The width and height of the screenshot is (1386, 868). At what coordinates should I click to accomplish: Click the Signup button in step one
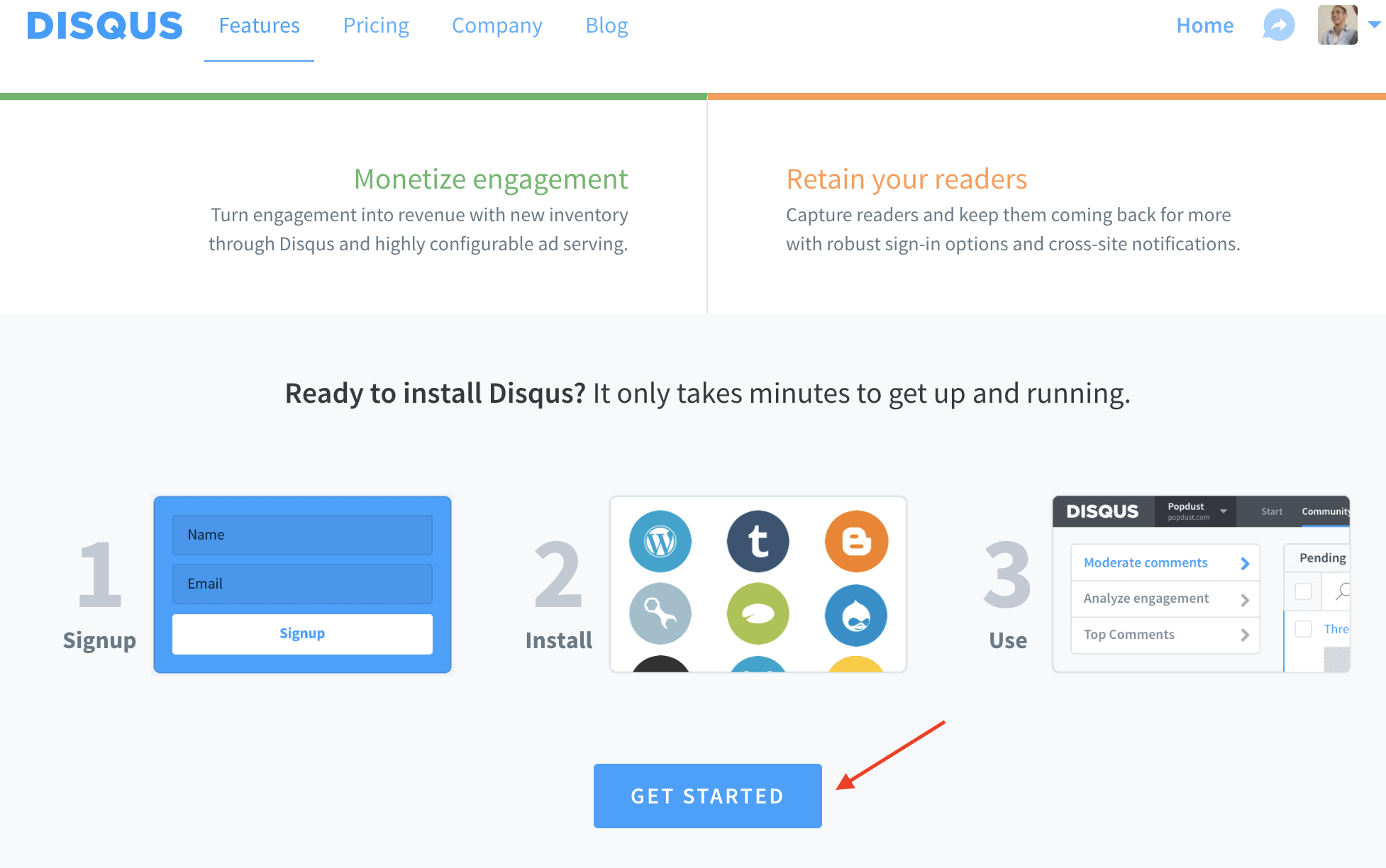(303, 633)
